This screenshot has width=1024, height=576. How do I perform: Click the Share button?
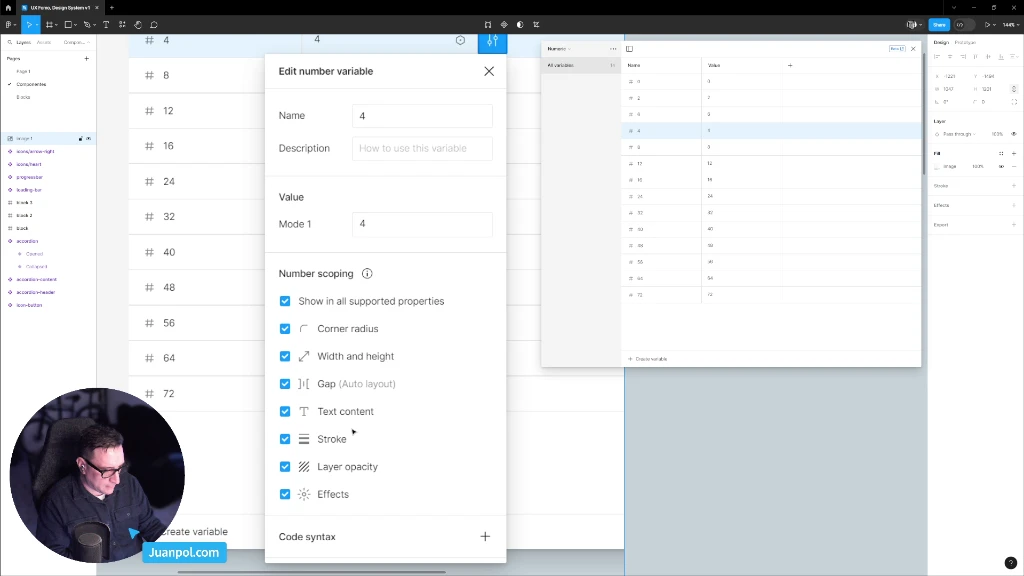(x=941, y=25)
